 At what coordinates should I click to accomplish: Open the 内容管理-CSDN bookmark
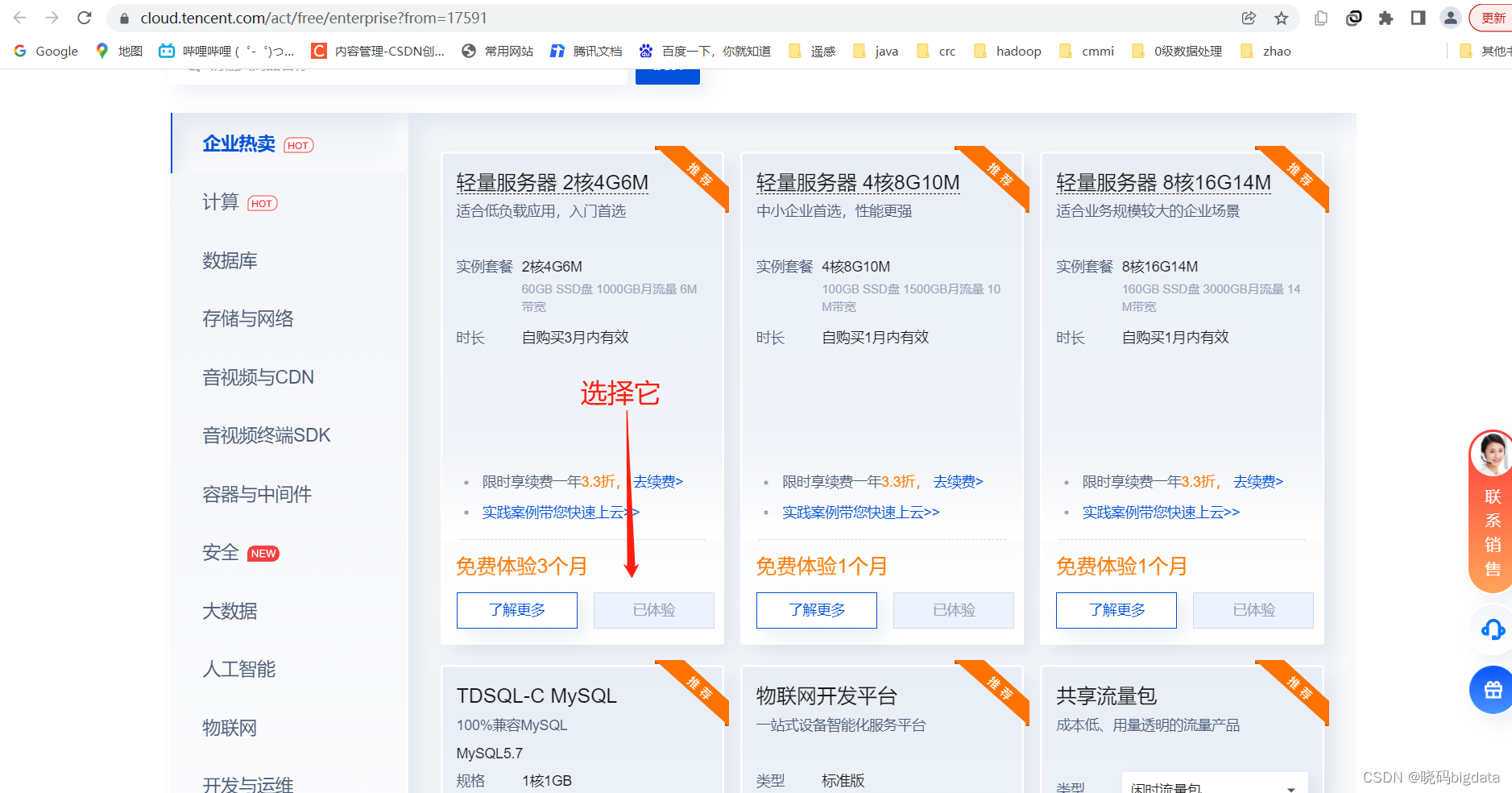(378, 51)
